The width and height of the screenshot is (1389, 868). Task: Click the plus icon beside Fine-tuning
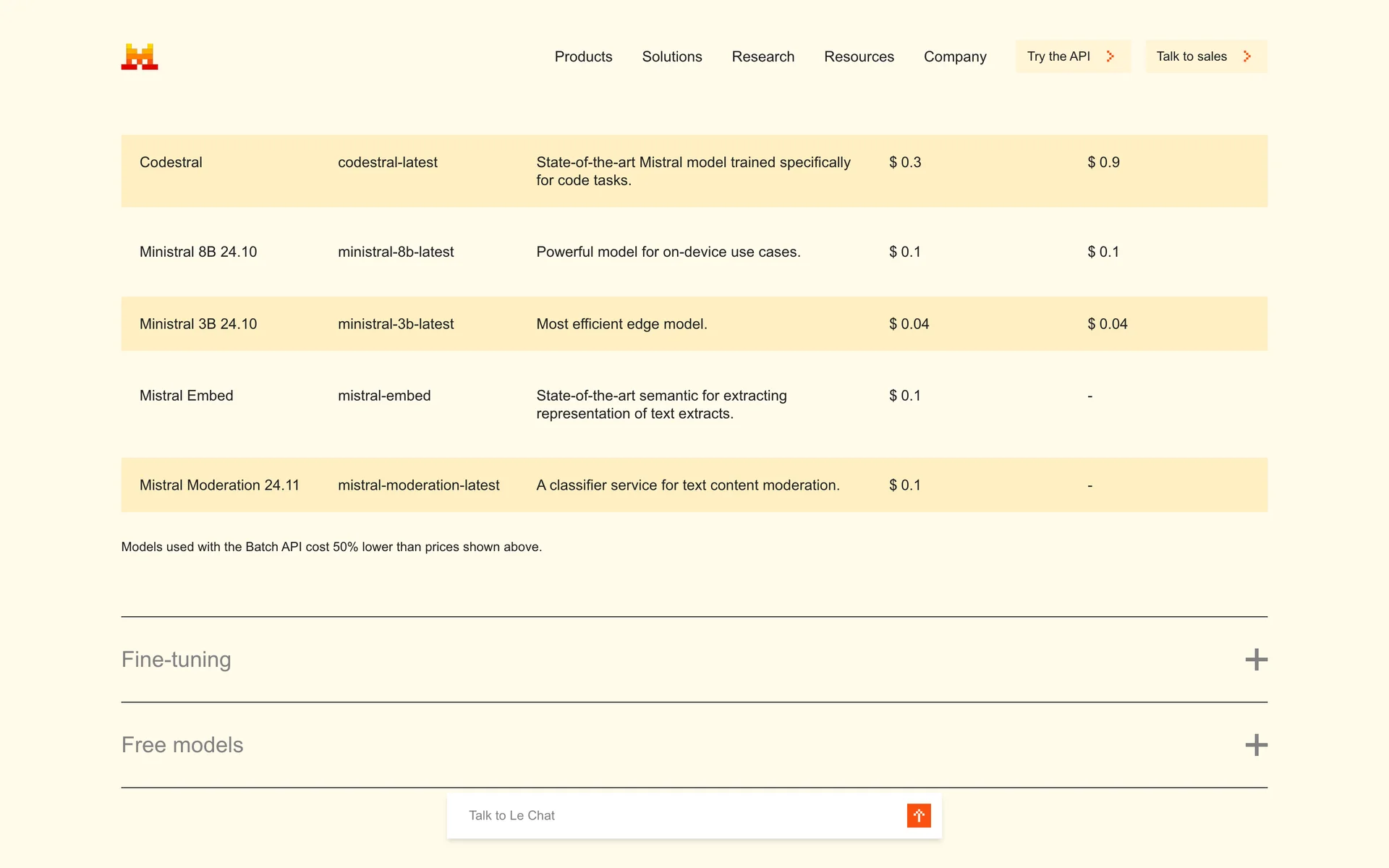pyautogui.click(x=1256, y=659)
